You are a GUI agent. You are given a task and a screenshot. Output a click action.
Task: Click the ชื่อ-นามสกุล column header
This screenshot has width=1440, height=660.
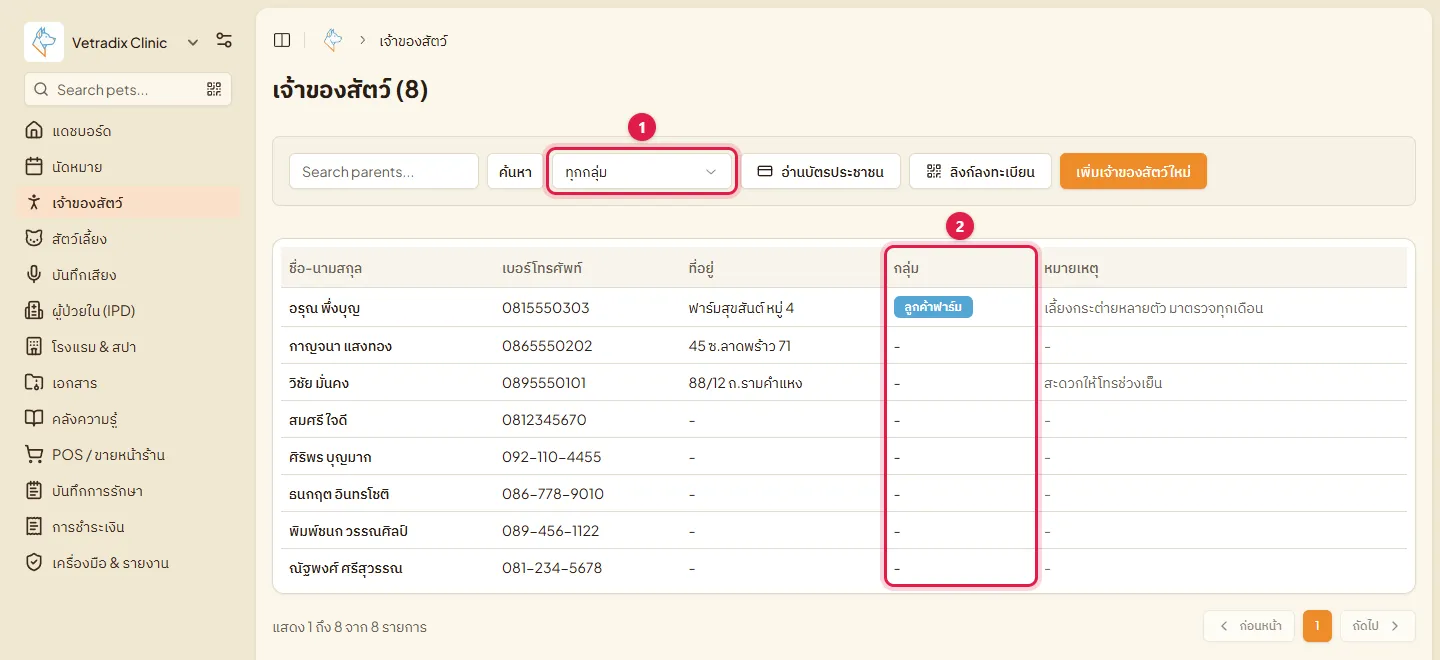click(x=325, y=269)
